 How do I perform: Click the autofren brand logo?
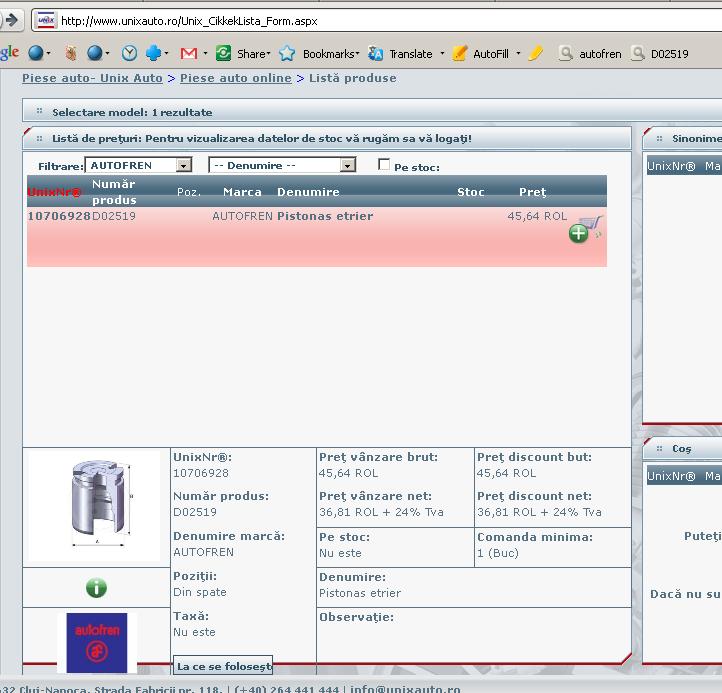(x=97, y=642)
